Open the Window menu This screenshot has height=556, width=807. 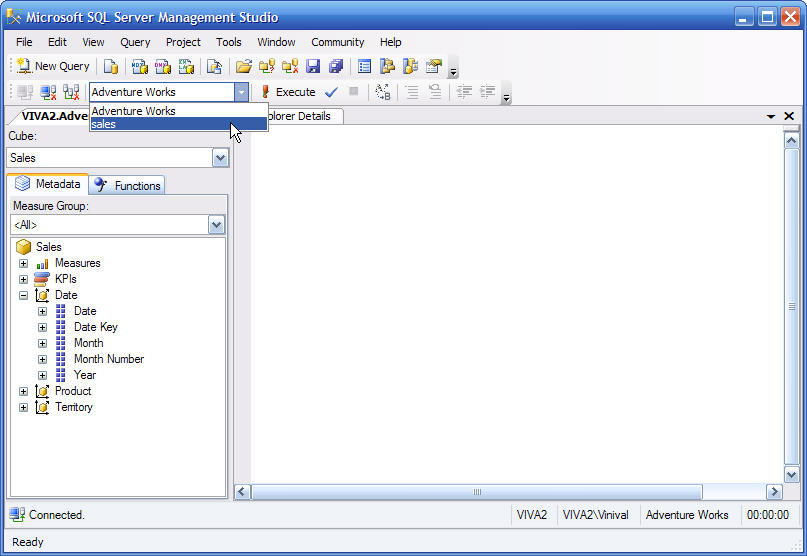pos(276,42)
